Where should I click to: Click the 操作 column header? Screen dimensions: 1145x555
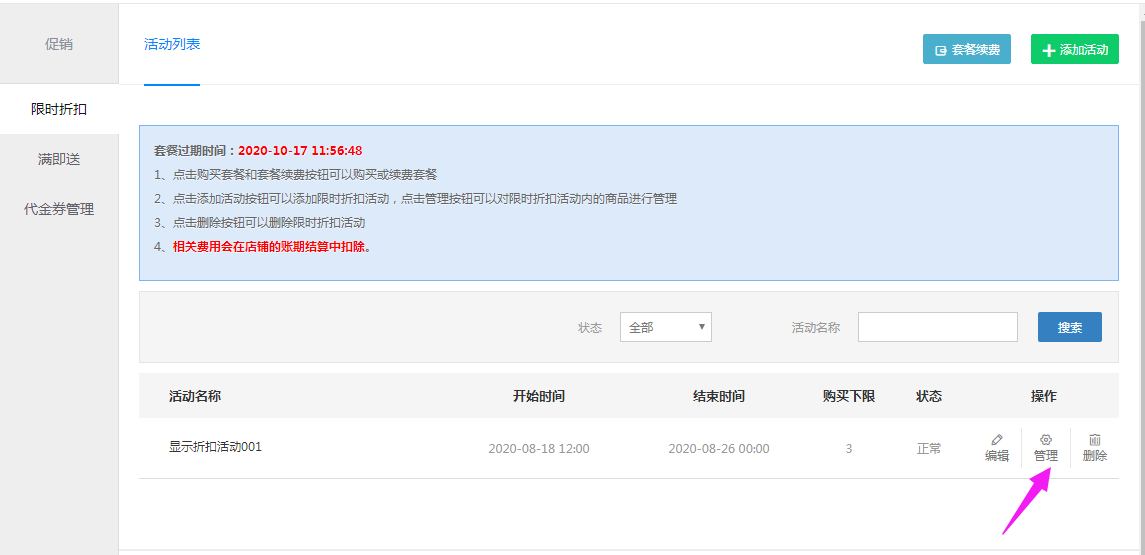pos(1043,397)
